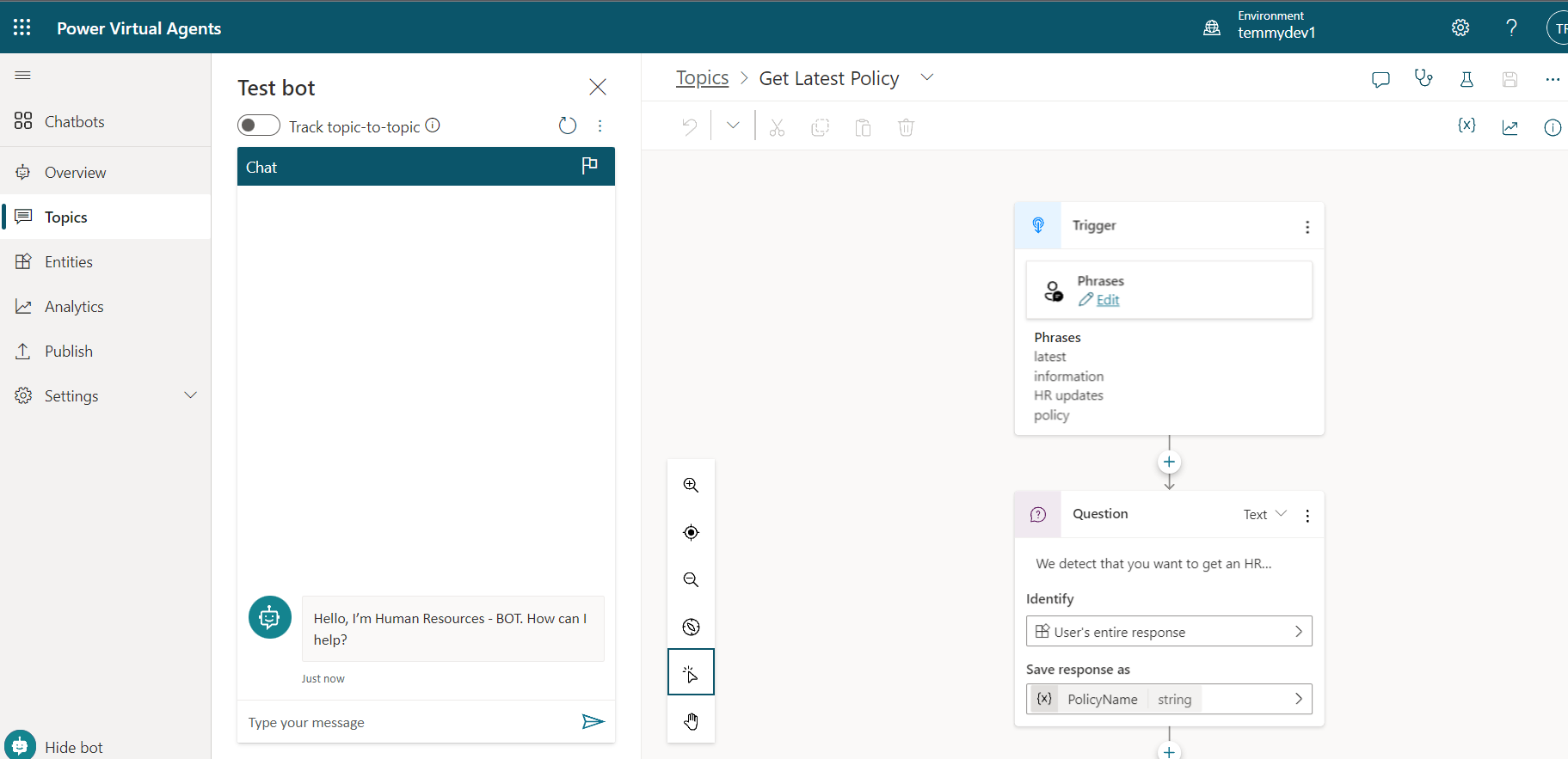This screenshot has height=759, width=1568.
Task: Click Hide bot button
Action: point(53,746)
